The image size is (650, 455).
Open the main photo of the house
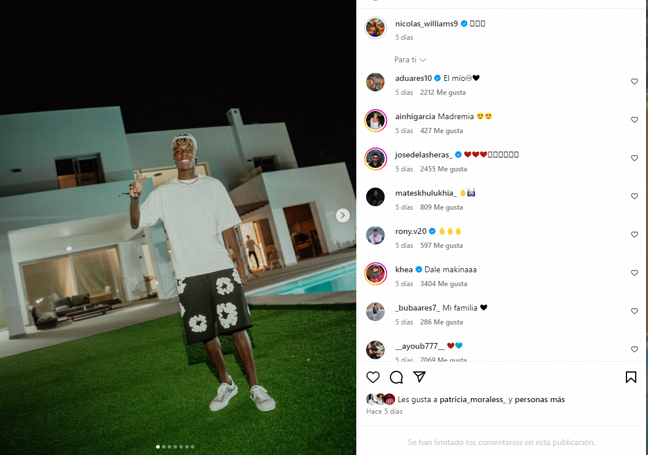(x=178, y=228)
